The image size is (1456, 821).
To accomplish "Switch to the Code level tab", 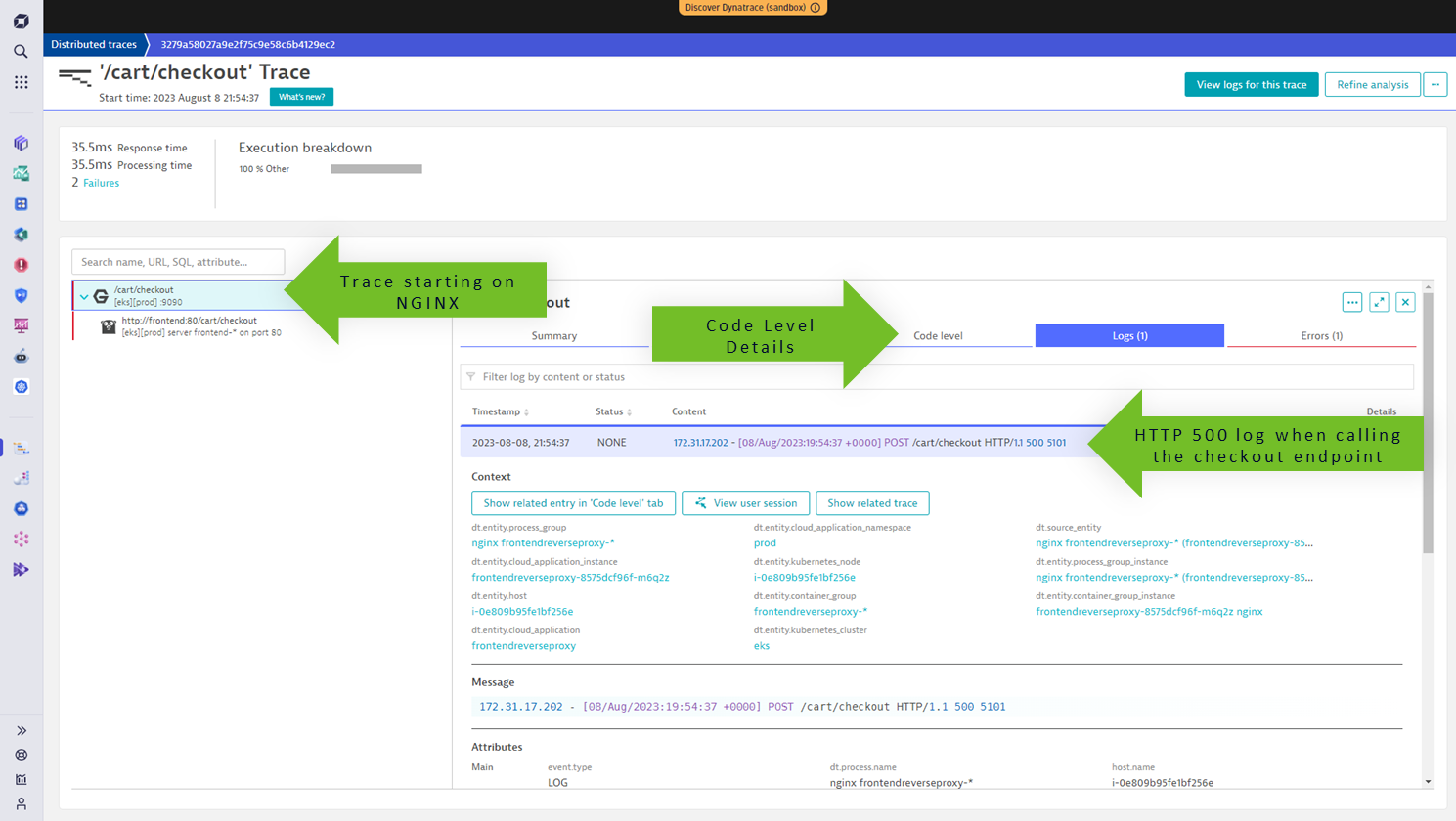I will click(937, 335).
